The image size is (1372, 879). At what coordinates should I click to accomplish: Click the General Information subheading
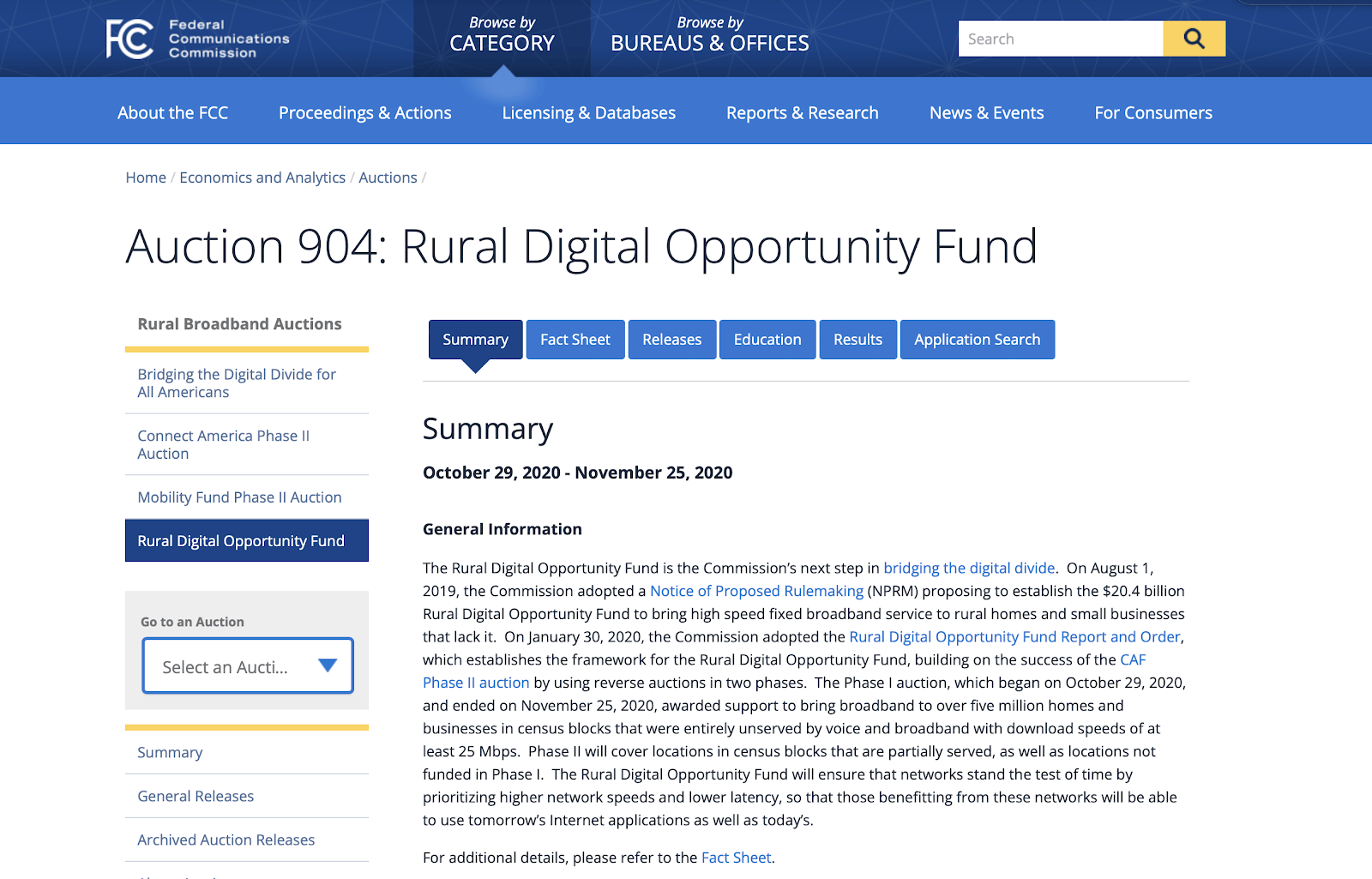point(502,529)
